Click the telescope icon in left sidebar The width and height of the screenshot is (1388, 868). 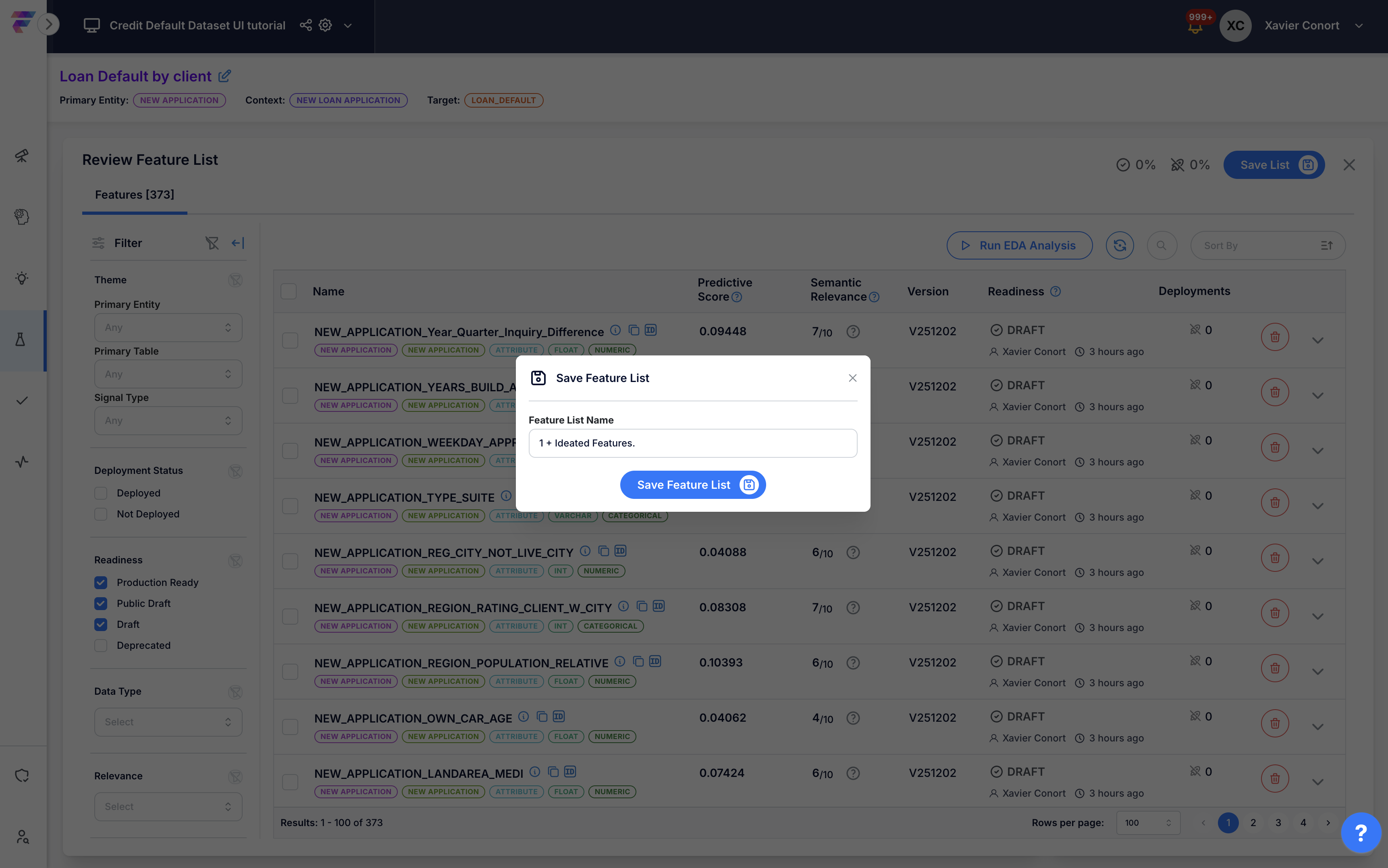coord(22,156)
